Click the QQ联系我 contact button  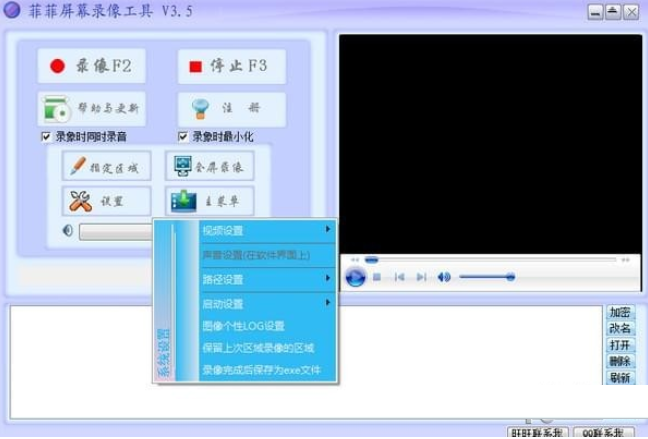(604, 432)
